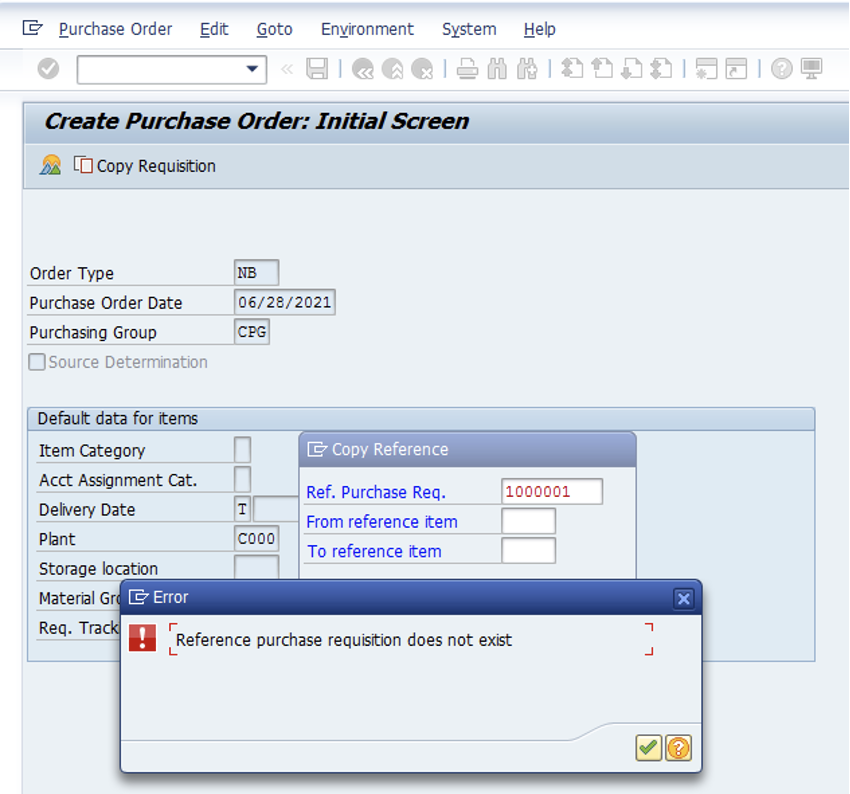The image size is (850, 794).
Task: Open the Edit menu
Action: [x=214, y=29]
